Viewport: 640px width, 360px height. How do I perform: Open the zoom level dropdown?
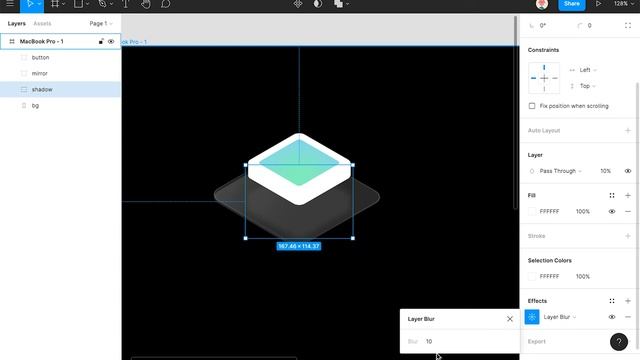[x=624, y=4]
